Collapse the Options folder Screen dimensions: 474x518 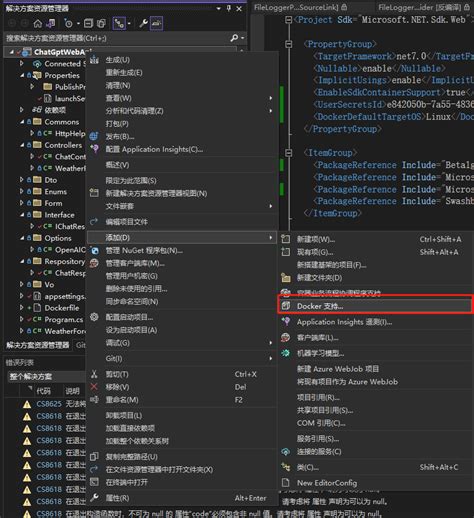[22, 238]
